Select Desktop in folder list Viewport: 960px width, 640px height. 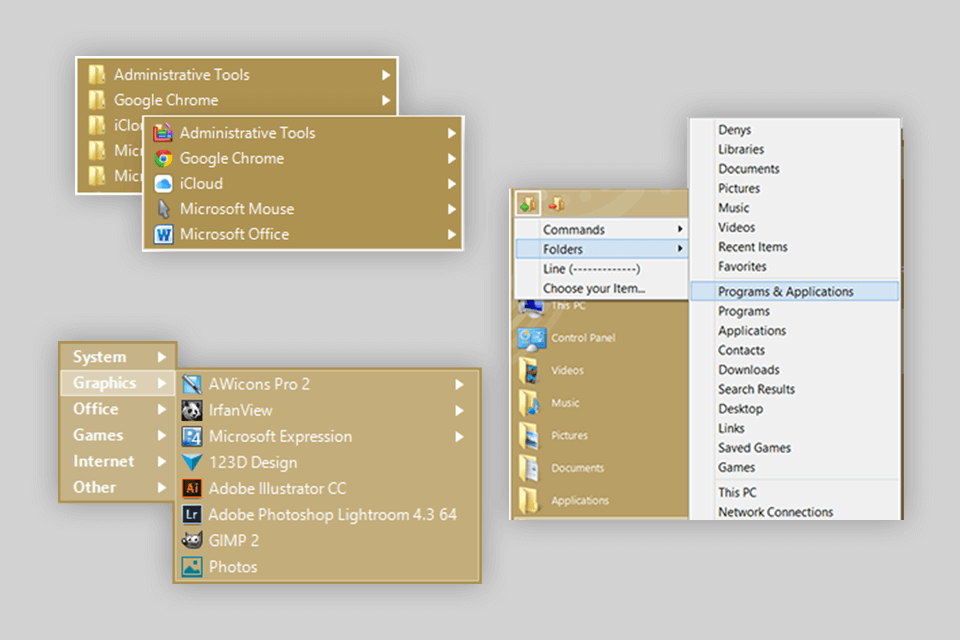point(795,409)
